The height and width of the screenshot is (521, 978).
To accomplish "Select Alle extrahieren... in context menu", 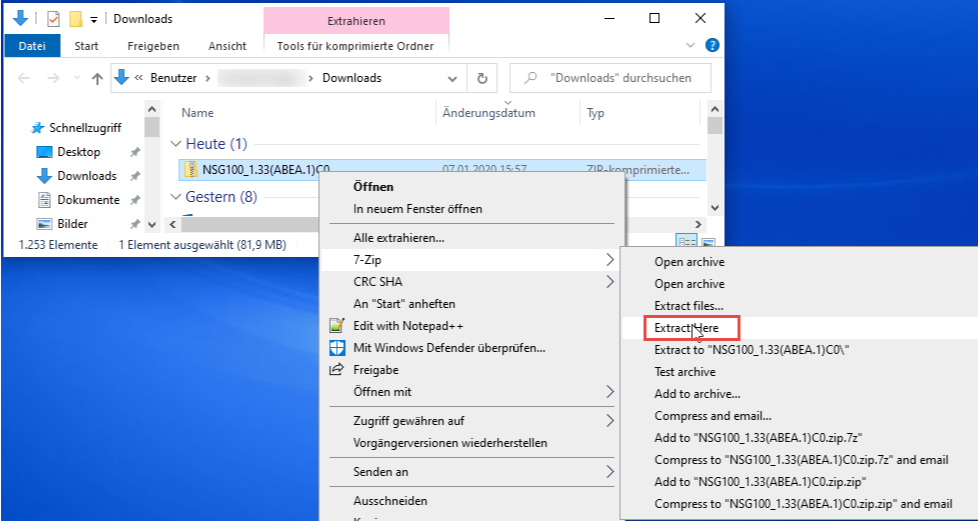I will tap(399, 238).
